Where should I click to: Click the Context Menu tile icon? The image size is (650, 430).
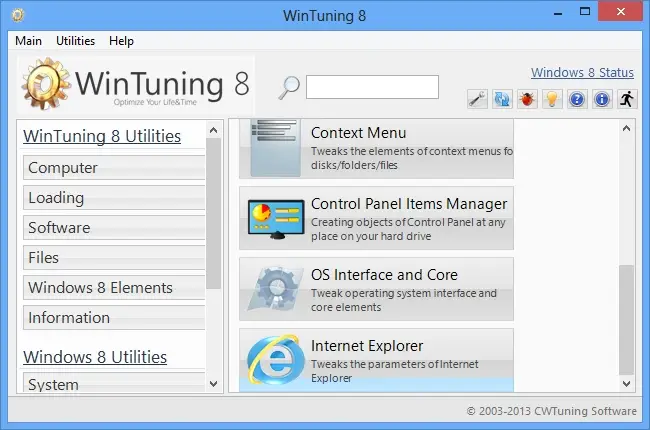275,148
